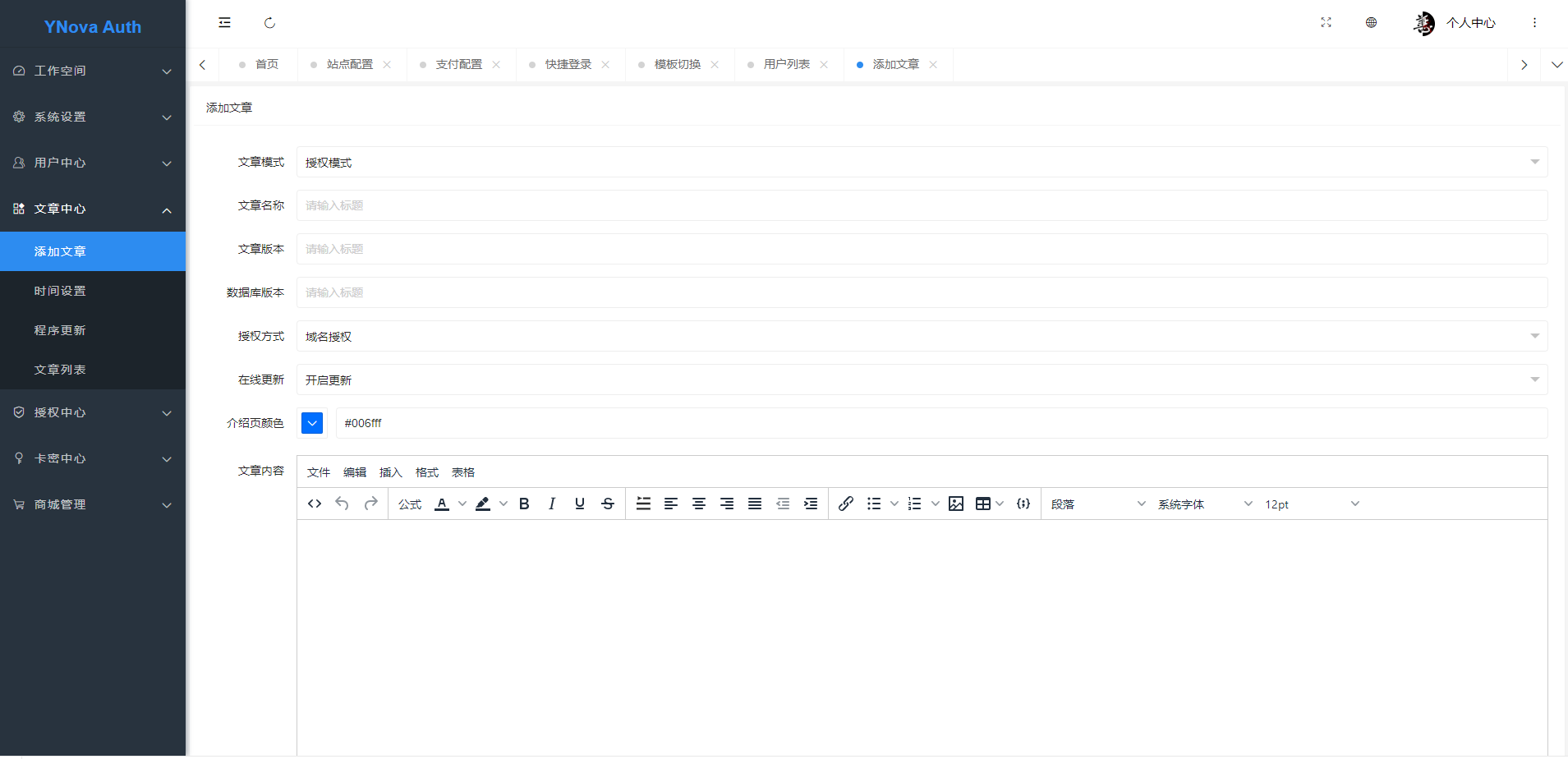Center align the text
The width and height of the screenshot is (1568, 759).
point(699,504)
